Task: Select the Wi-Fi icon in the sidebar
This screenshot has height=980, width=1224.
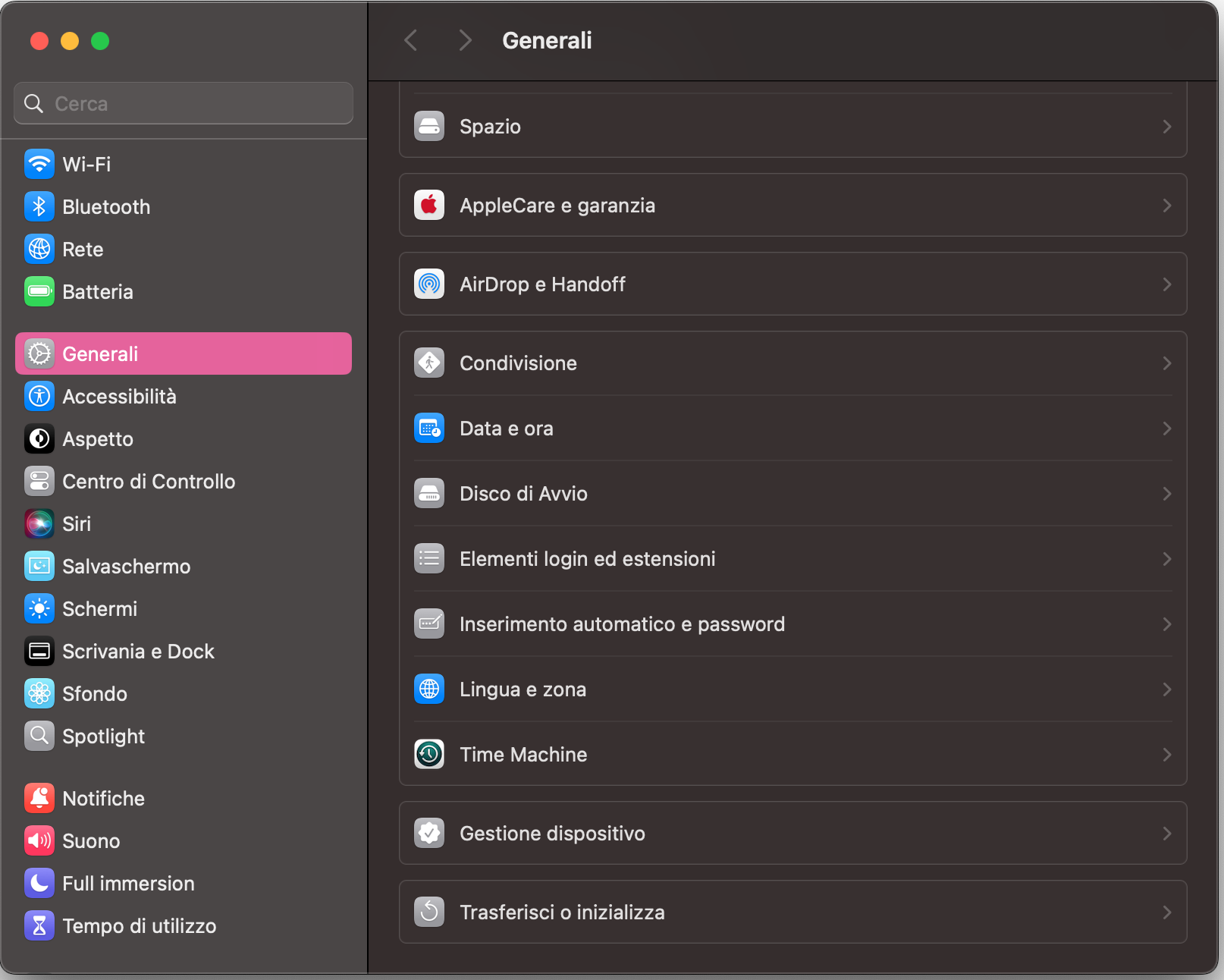Action: [x=39, y=164]
